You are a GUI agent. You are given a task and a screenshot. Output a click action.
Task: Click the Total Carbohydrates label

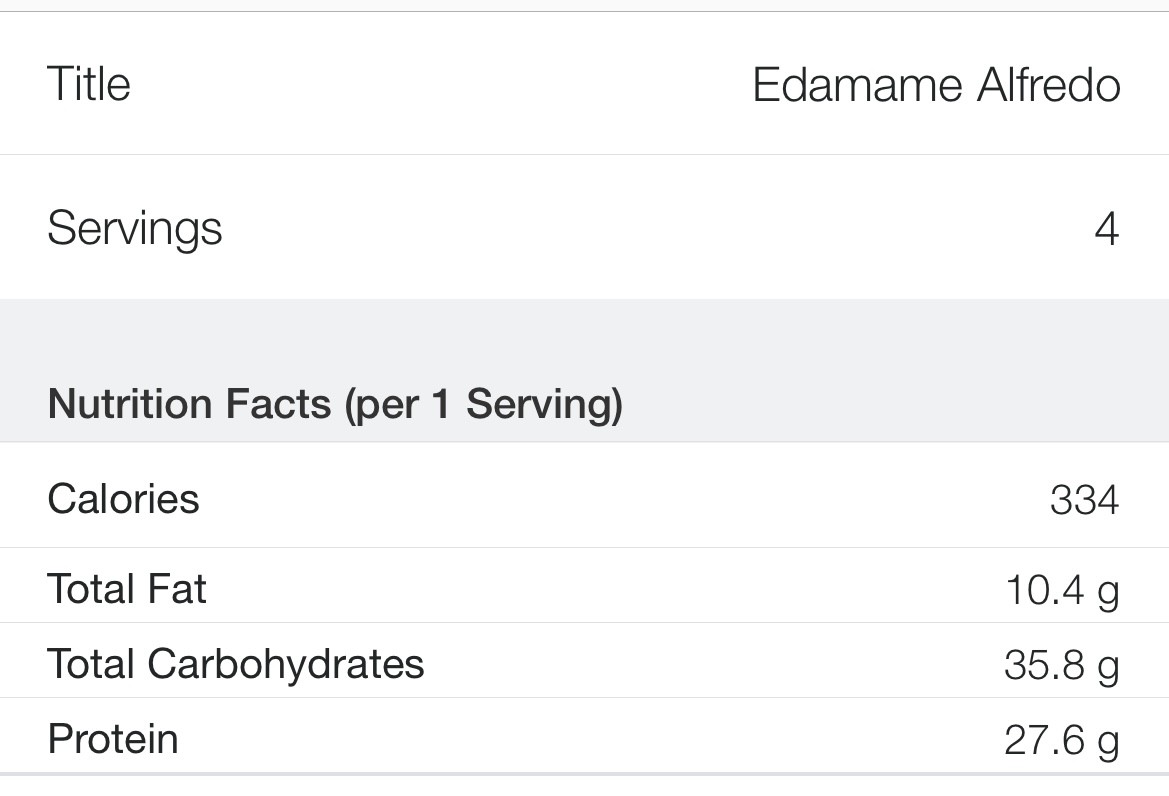click(236, 663)
